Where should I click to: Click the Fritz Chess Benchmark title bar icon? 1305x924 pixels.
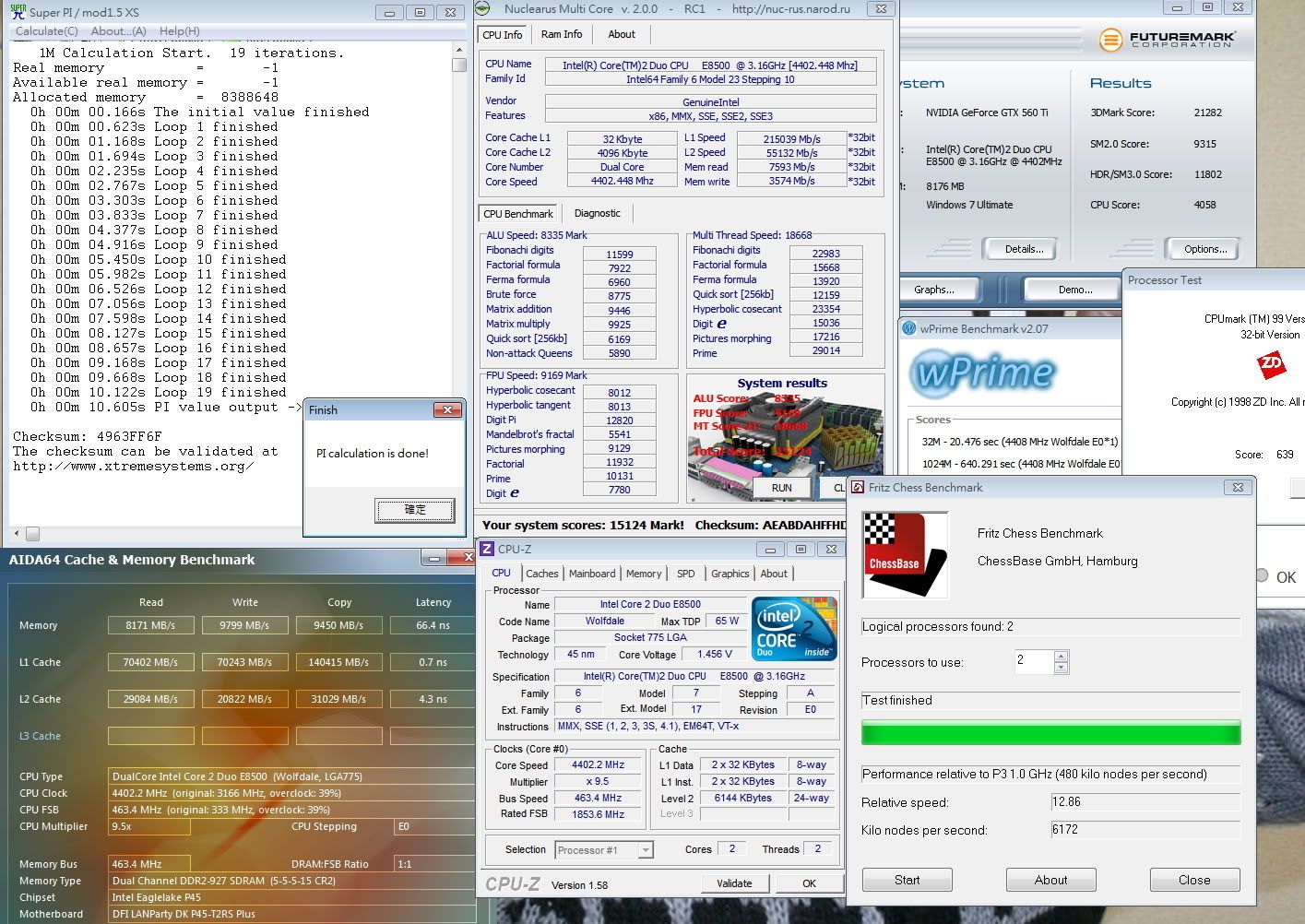858,487
